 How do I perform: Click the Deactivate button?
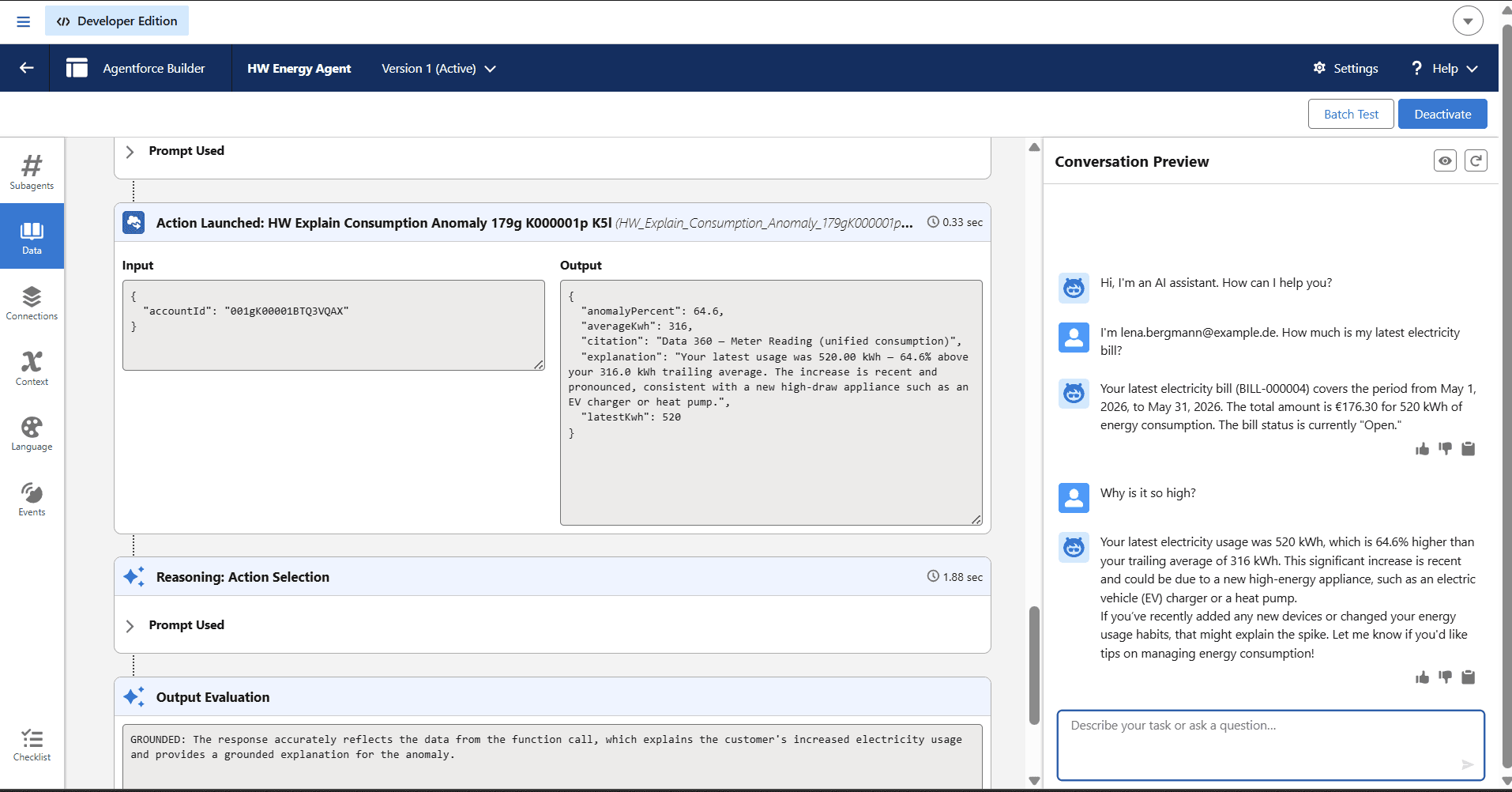(1442, 114)
